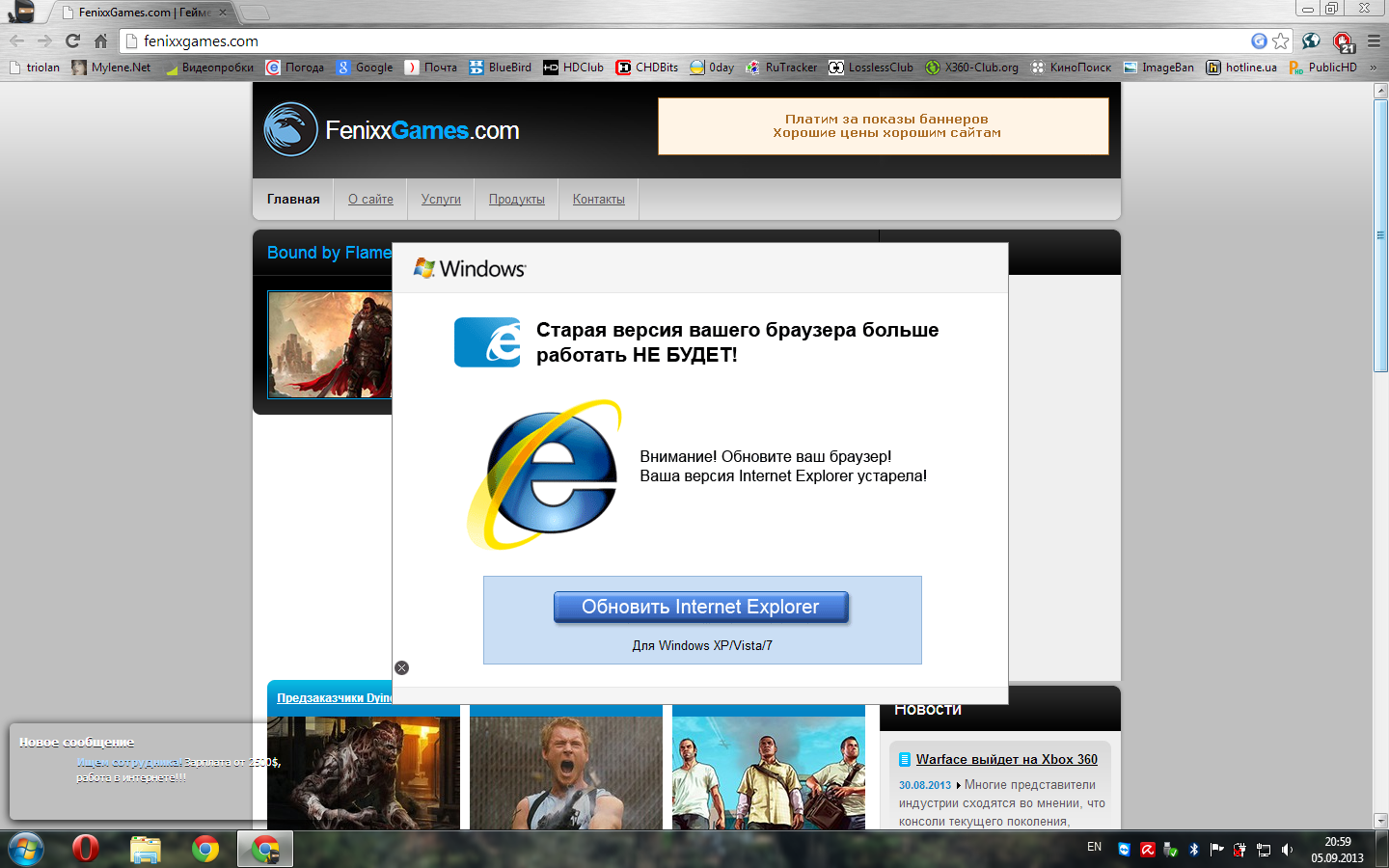Open the Почта bookmark

click(x=431, y=68)
